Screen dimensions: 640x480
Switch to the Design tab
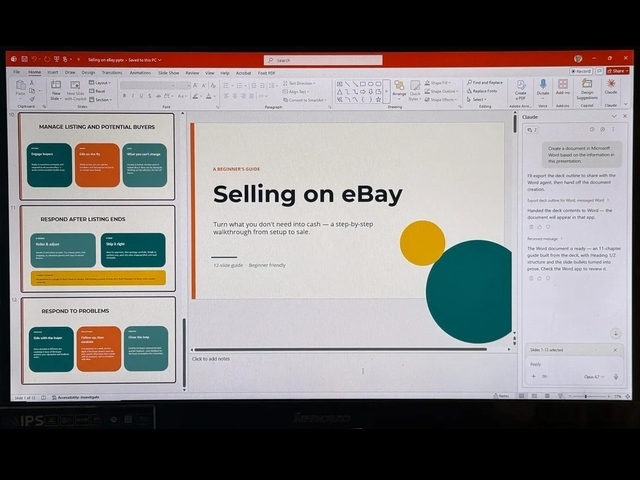click(x=88, y=73)
